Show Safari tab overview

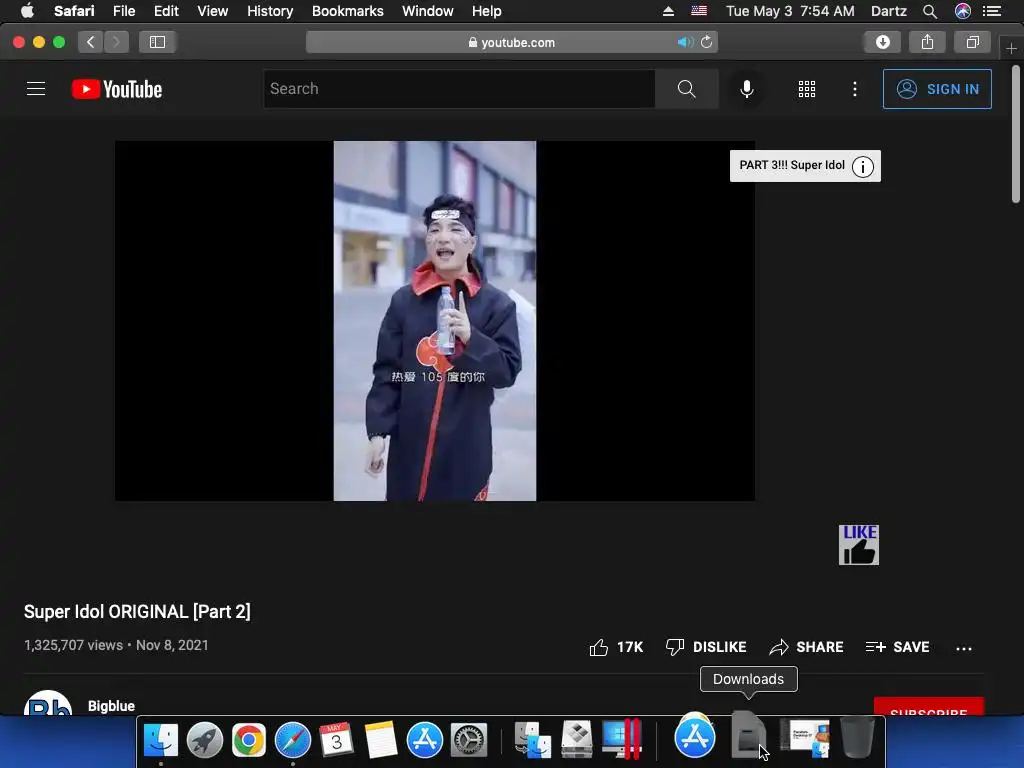pos(972,42)
